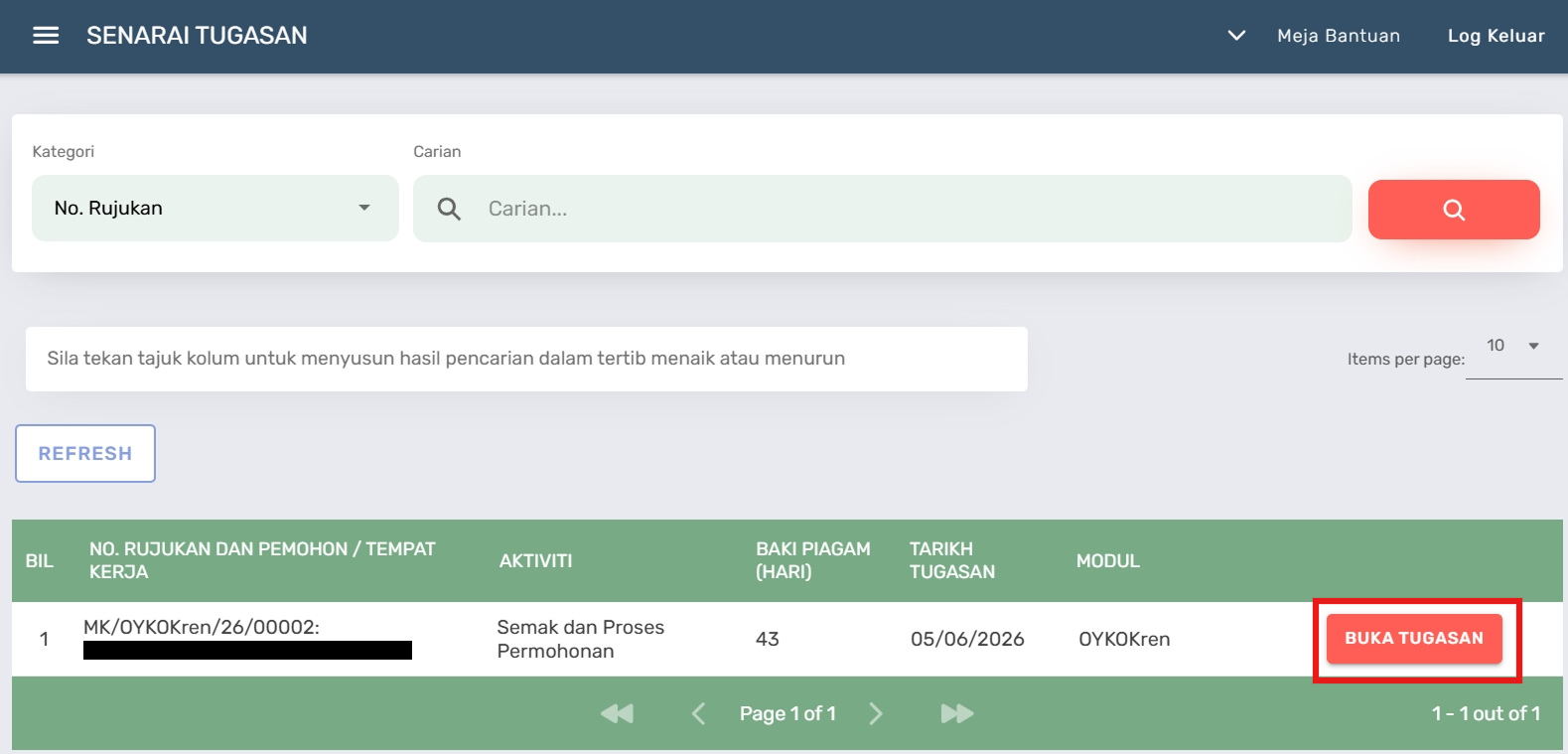The width and height of the screenshot is (1568, 754).
Task: Select reference MK/OYKOKren/26/00002 text
Action: 202,627
